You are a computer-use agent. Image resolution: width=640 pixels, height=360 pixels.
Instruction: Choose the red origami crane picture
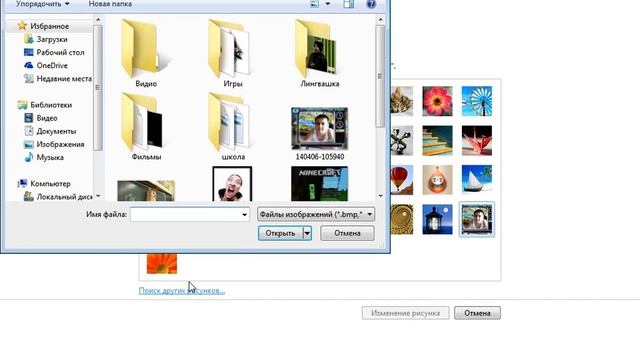click(x=477, y=140)
